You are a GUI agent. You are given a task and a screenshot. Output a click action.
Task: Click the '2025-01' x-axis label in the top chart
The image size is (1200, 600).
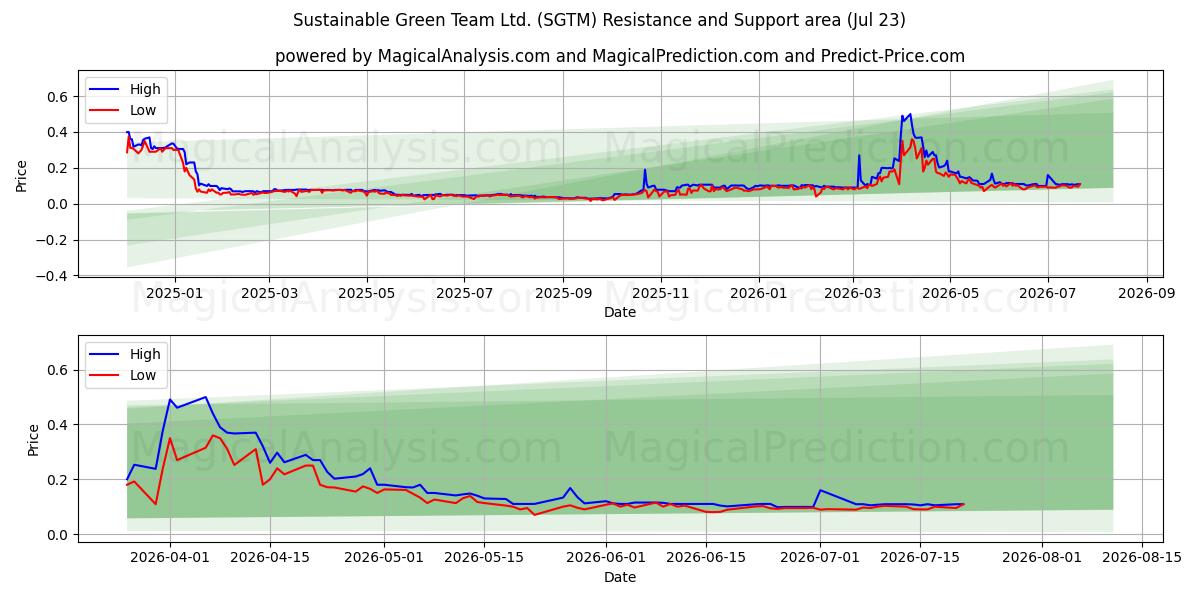pos(175,294)
